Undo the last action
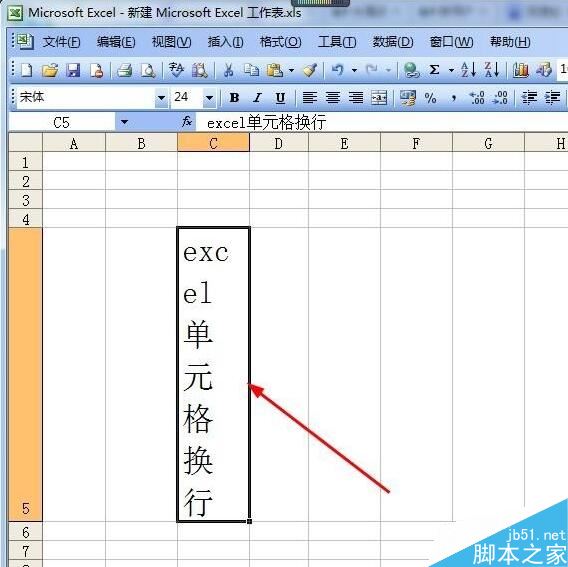568x567 pixels. tap(338, 70)
